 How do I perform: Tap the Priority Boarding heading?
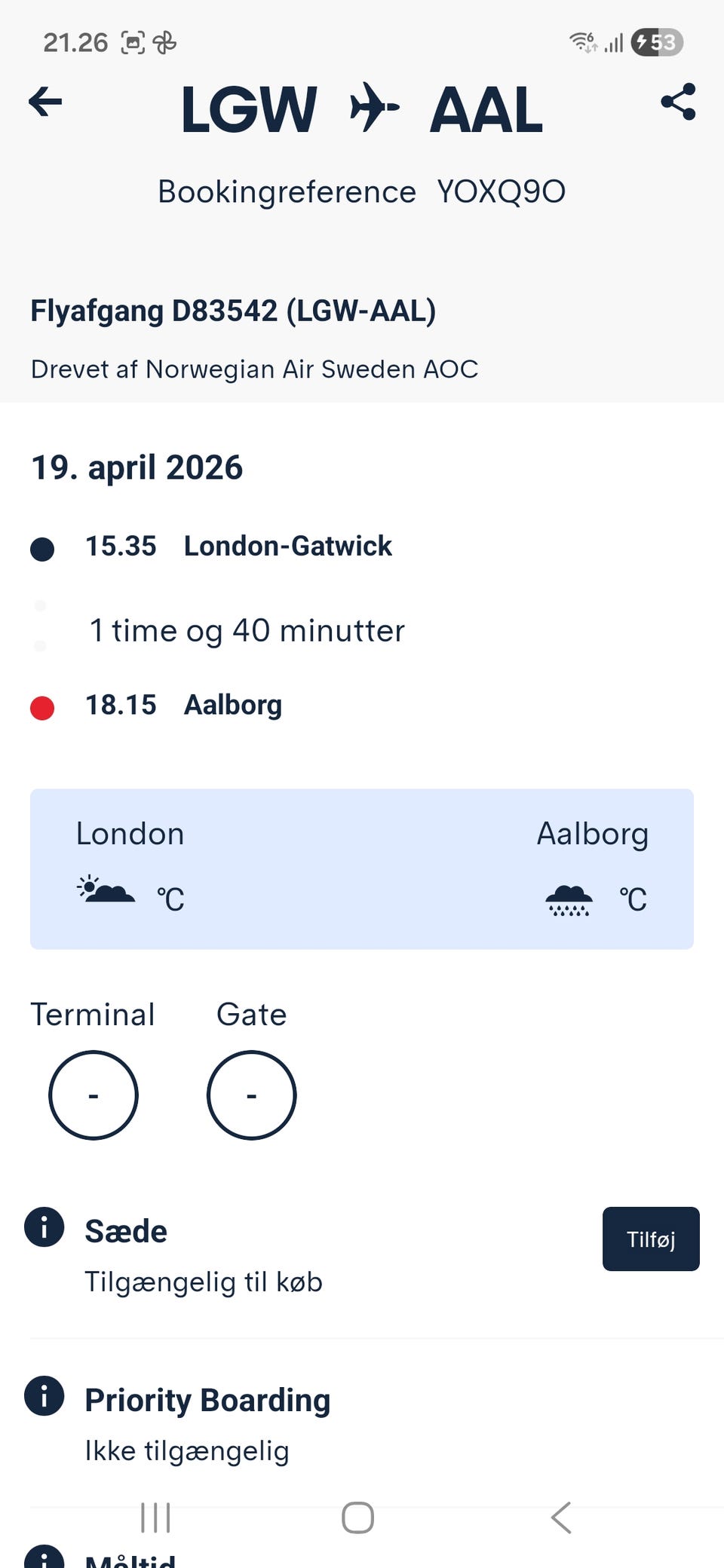(x=207, y=1400)
